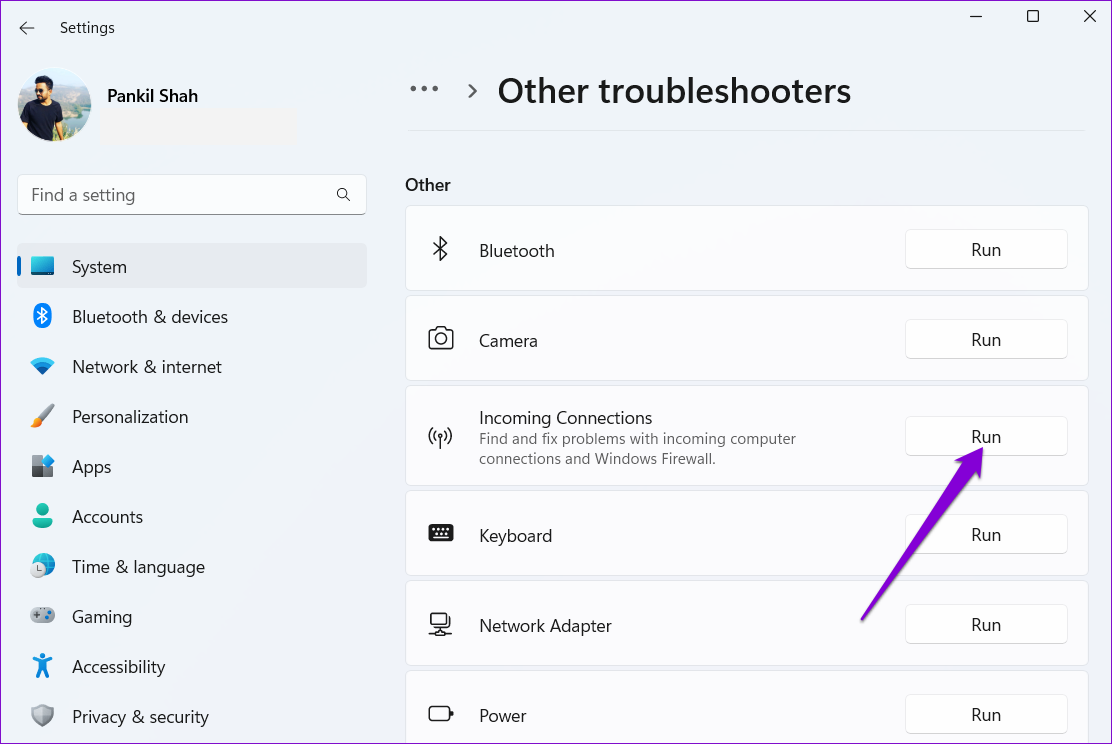
Task: Run the Keyboard troubleshooter
Action: (986, 534)
